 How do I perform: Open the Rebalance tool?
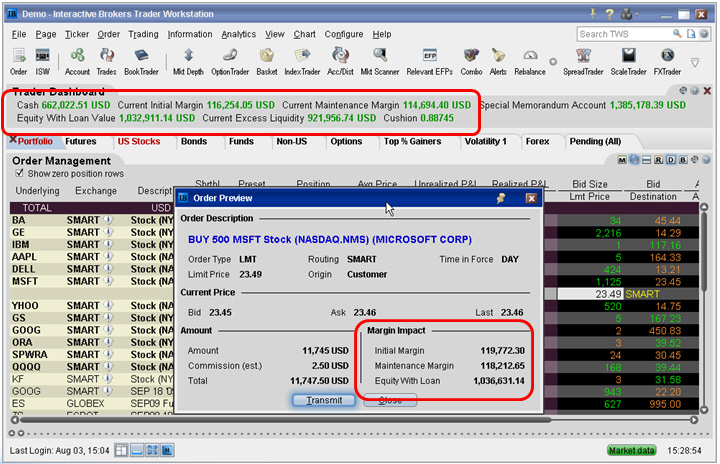click(530, 62)
